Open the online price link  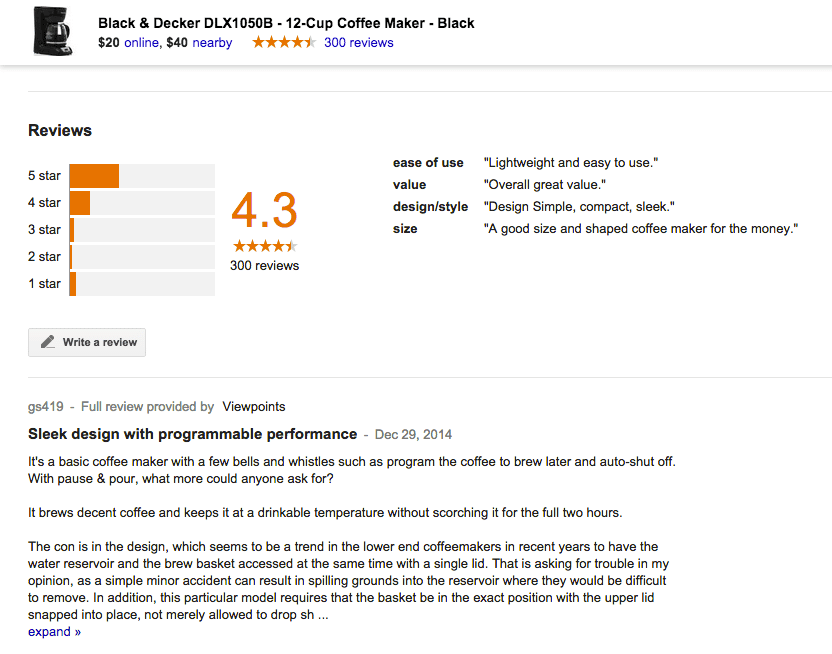pos(141,43)
